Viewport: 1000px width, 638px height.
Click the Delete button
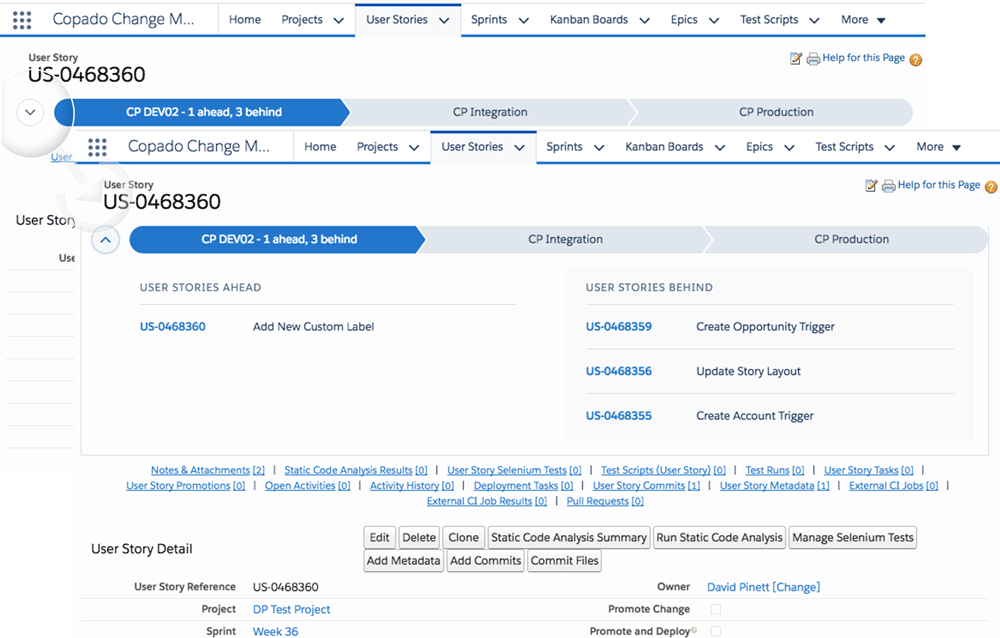click(x=419, y=538)
